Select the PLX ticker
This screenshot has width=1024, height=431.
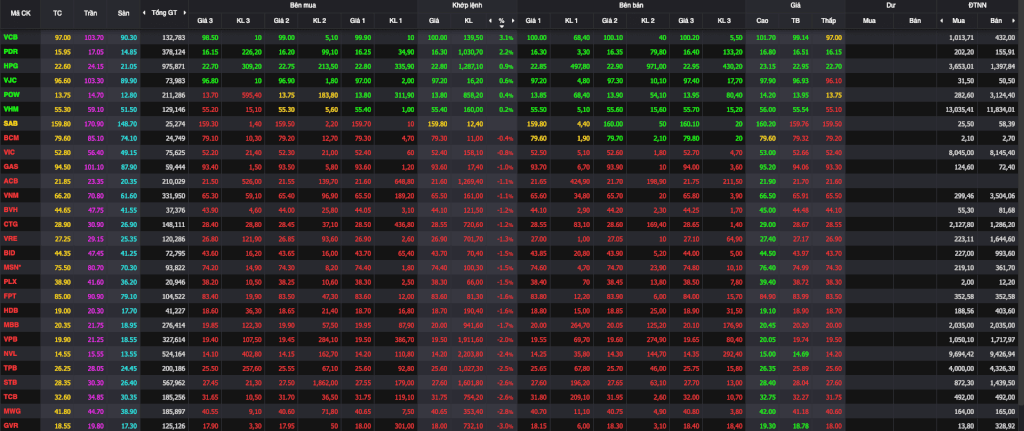[x=10, y=281]
